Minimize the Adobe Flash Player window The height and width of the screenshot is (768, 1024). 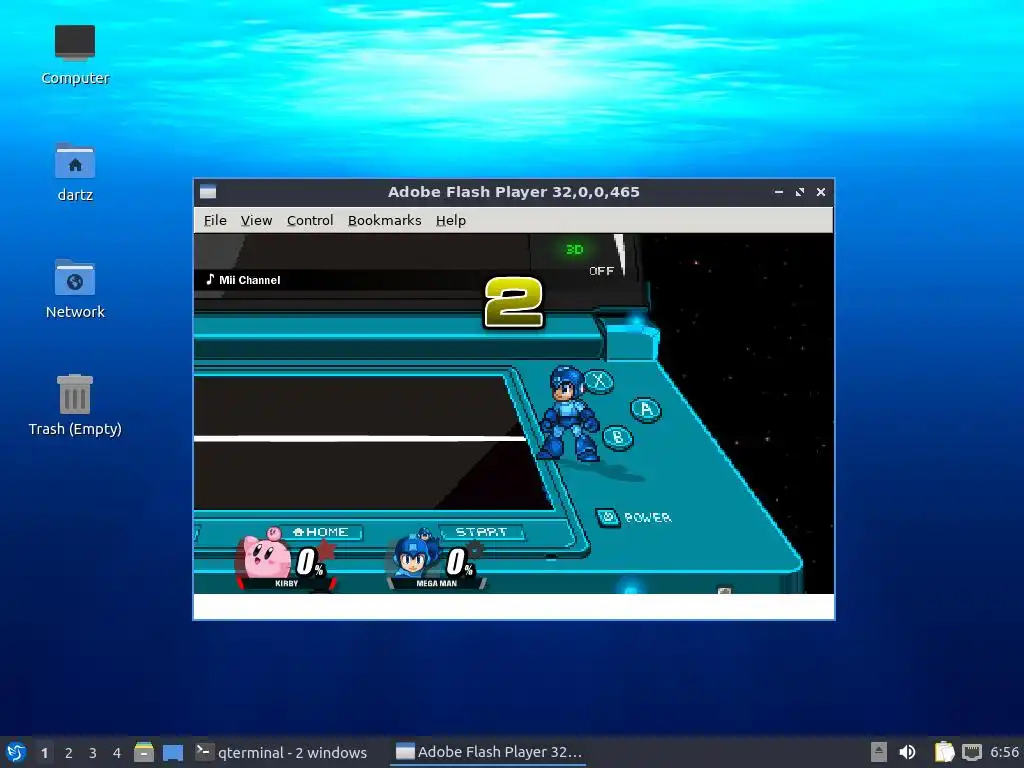coord(778,192)
